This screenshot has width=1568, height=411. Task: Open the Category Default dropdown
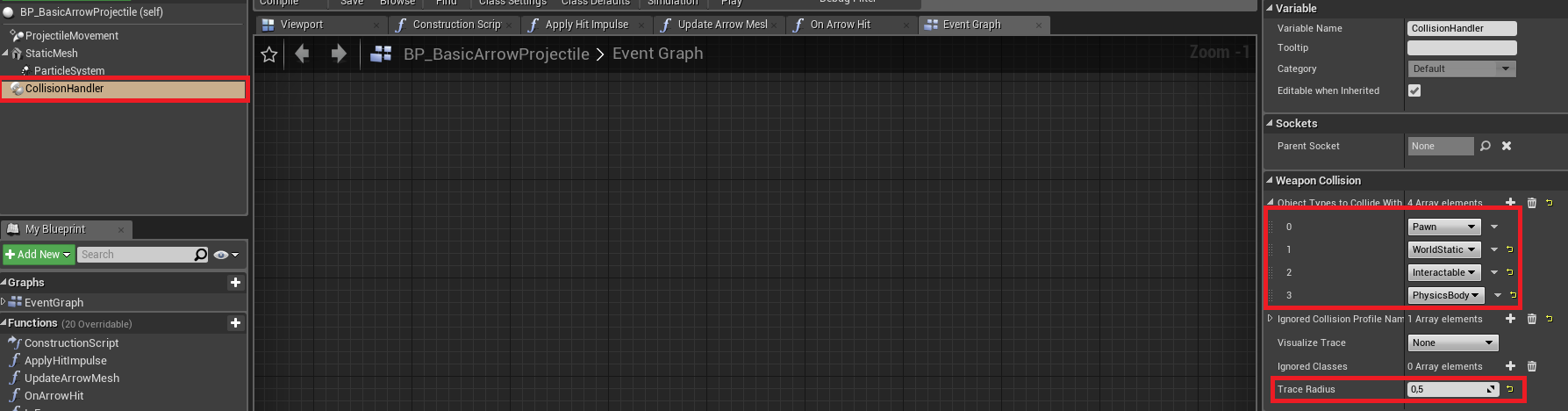click(x=1461, y=68)
